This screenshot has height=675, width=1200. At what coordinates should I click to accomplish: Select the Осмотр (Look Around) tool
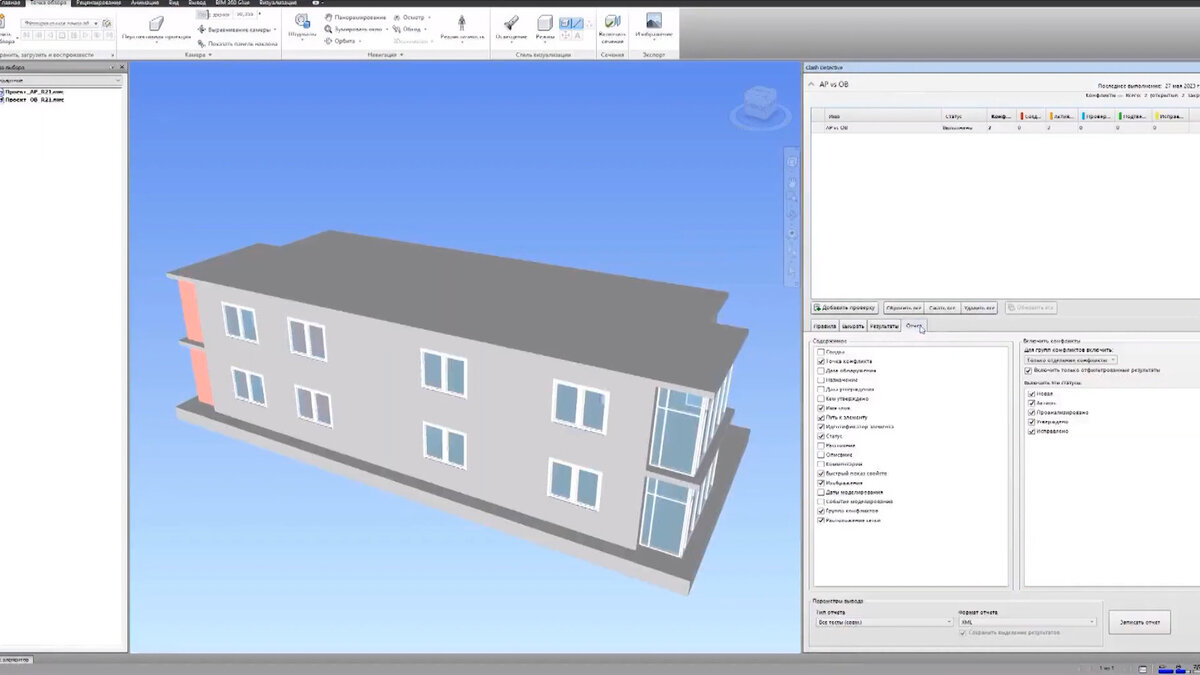[x=411, y=17]
